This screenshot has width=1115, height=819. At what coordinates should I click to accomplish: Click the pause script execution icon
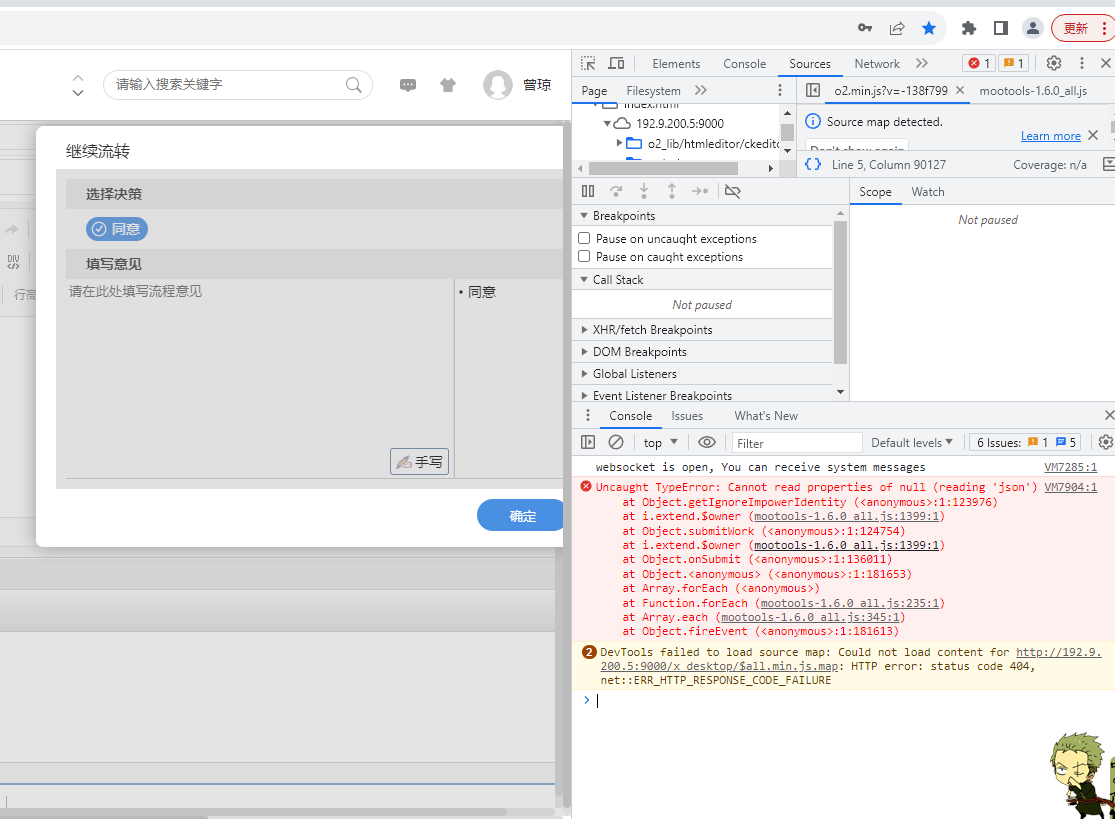click(x=588, y=191)
